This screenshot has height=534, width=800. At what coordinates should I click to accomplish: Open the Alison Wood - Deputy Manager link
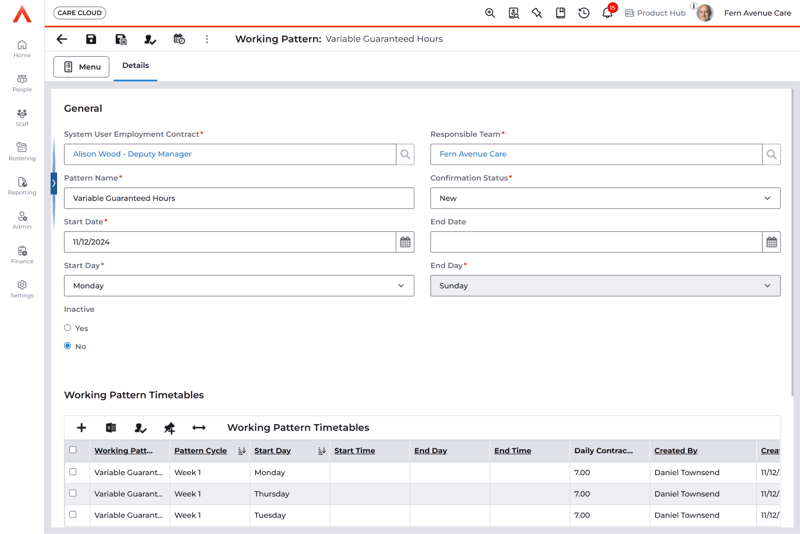132,154
